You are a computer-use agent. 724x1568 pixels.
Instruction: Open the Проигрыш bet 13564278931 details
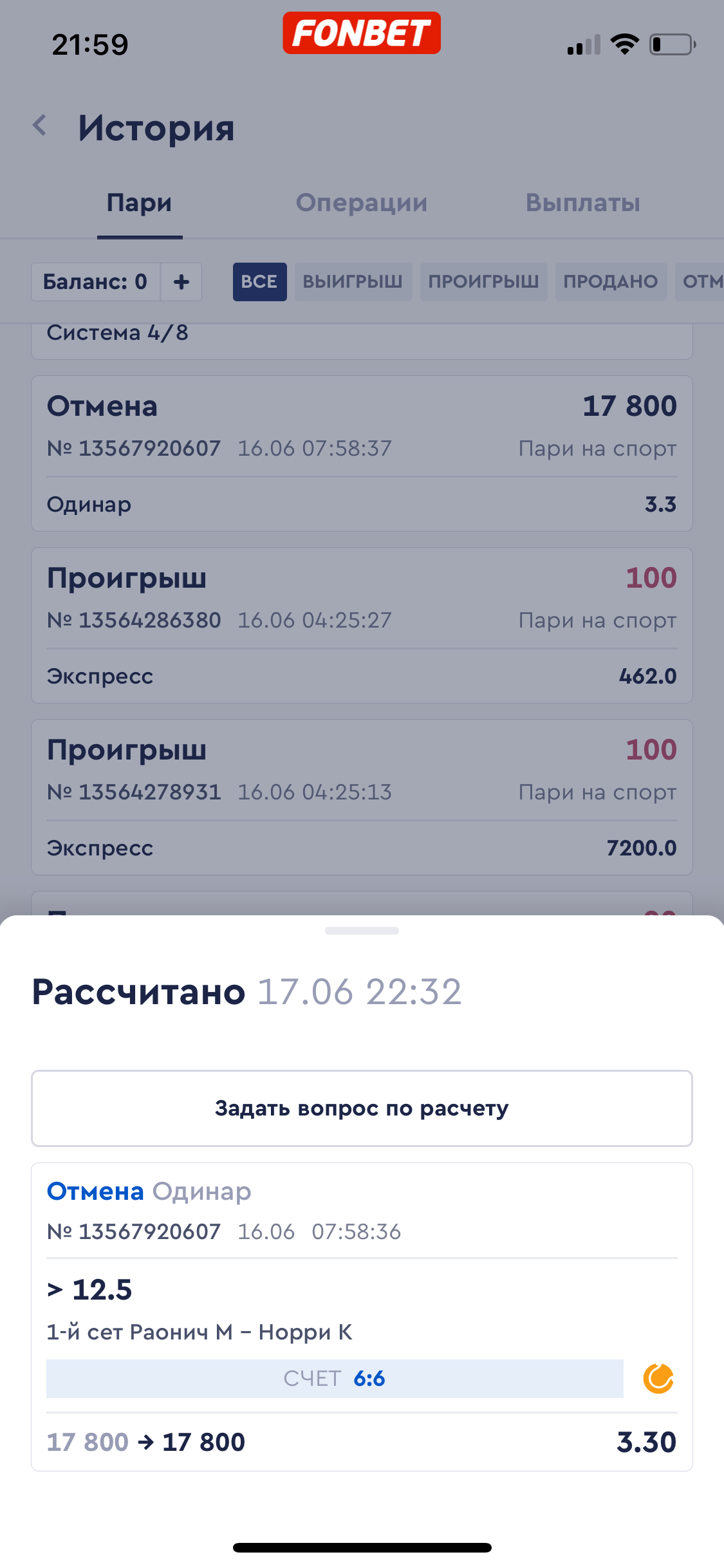point(362,797)
